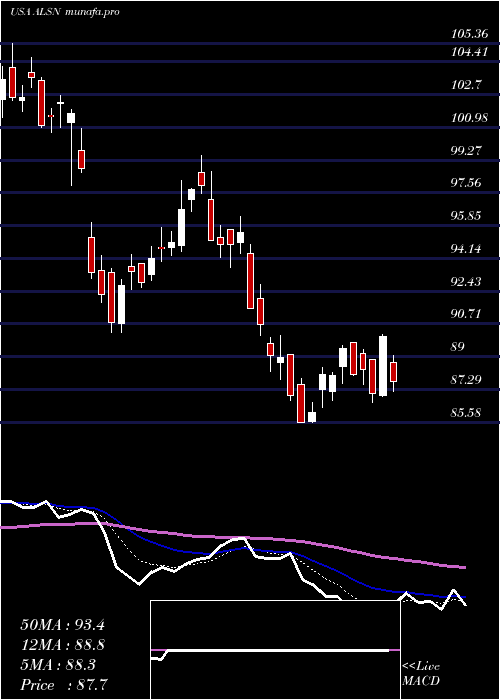Click the <<Live MACD label

(x=421, y=674)
